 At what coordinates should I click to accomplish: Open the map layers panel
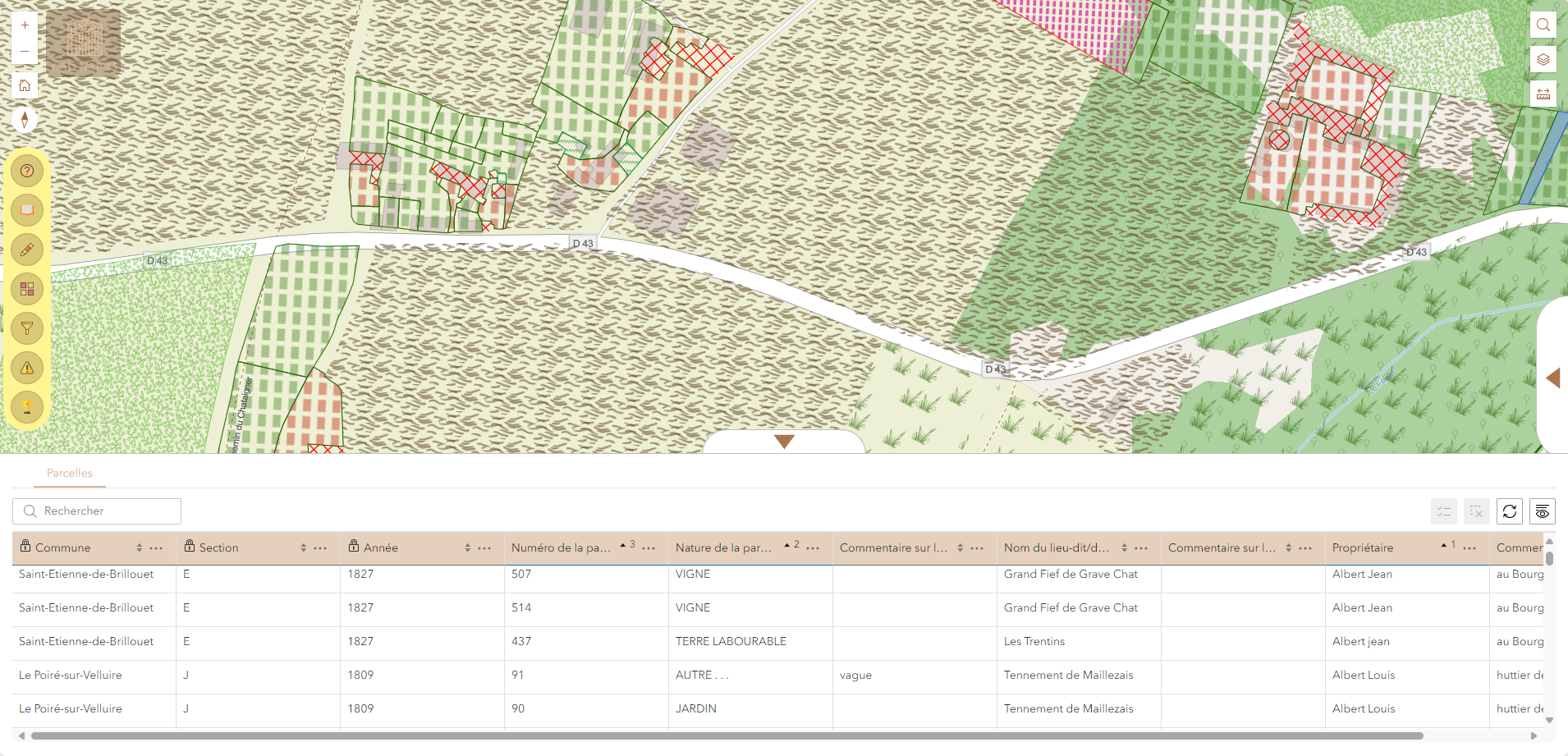pyautogui.click(x=1543, y=59)
